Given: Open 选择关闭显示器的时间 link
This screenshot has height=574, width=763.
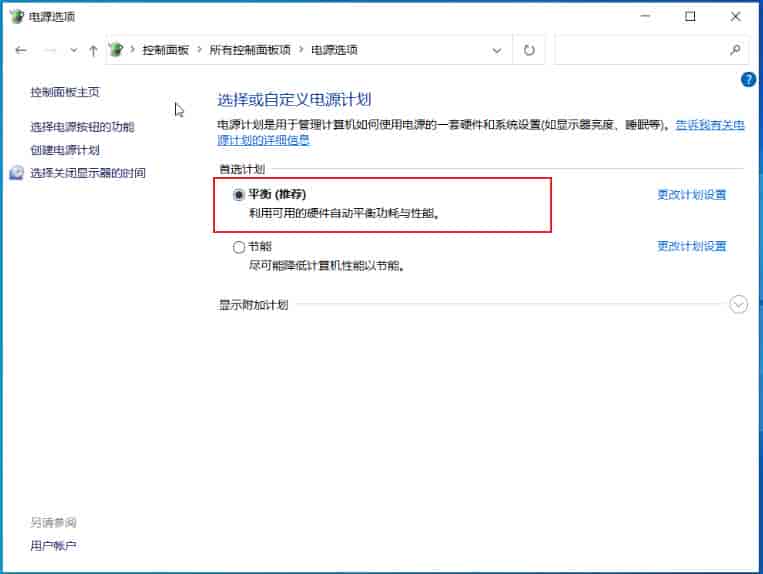Looking at the screenshot, I should 88,173.
